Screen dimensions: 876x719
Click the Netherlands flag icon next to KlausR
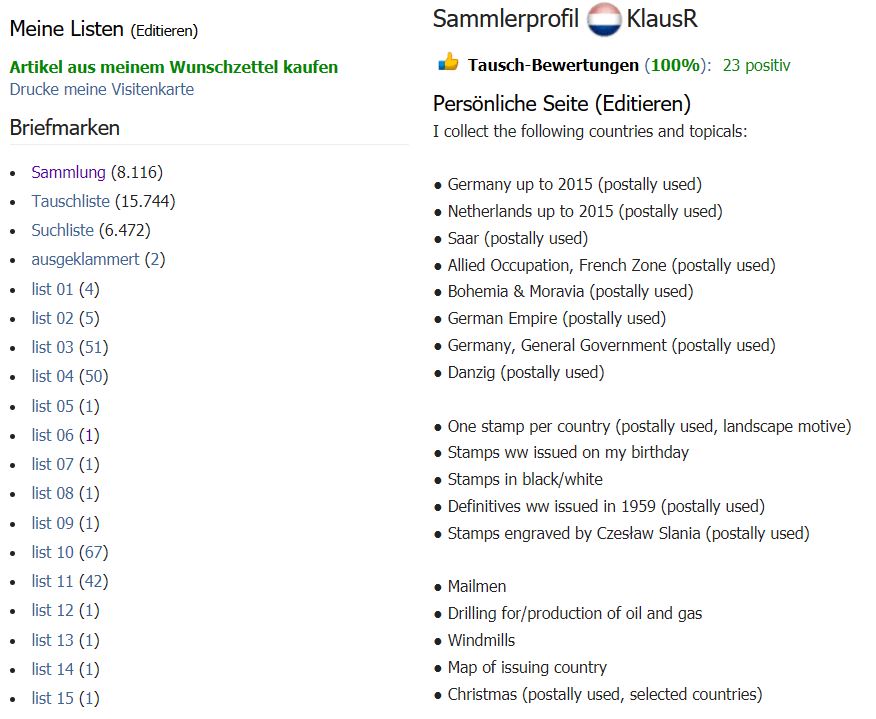tap(603, 19)
